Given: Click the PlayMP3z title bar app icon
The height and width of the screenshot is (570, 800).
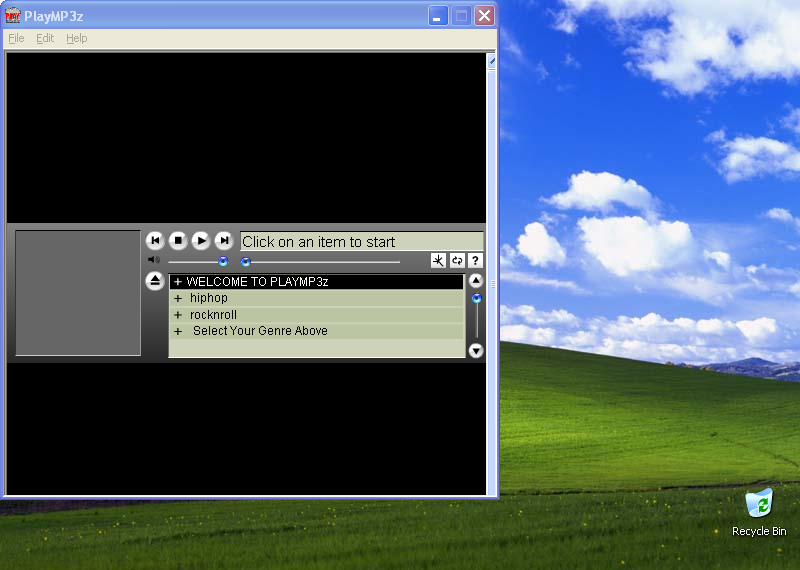Looking at the screenshot, I should click(x=13, y=15).
